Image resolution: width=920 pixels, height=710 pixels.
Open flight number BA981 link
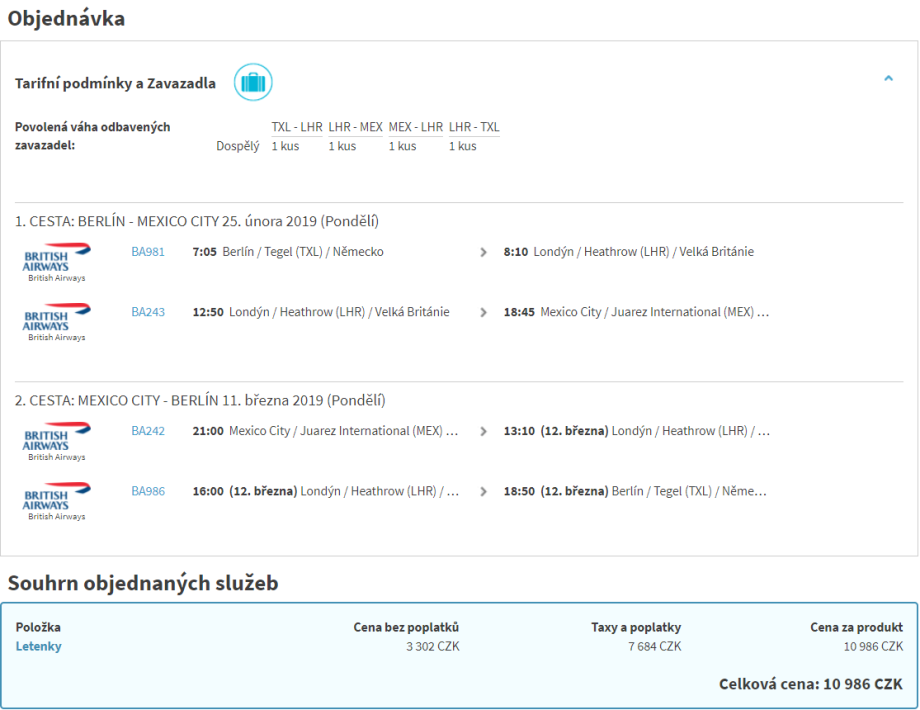[x=148, y=252]
